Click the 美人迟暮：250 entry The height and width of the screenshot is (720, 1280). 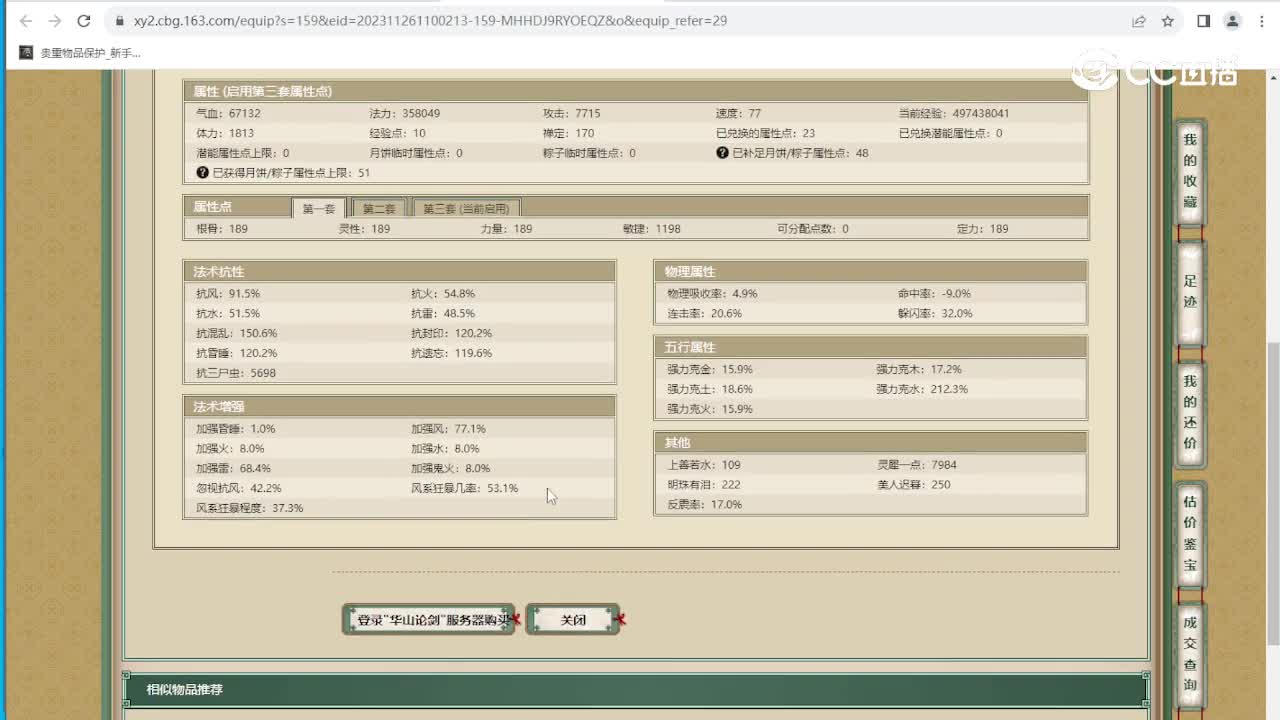coord(913,485)
